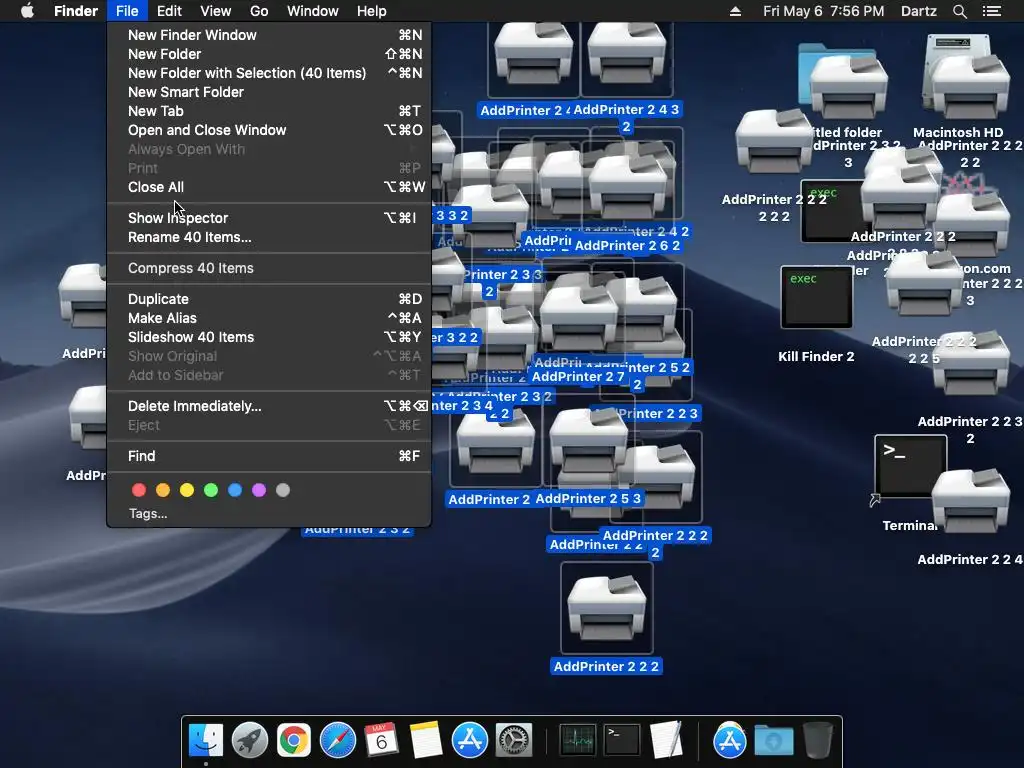Click the eject icon in menu bar

pos(735,11)
